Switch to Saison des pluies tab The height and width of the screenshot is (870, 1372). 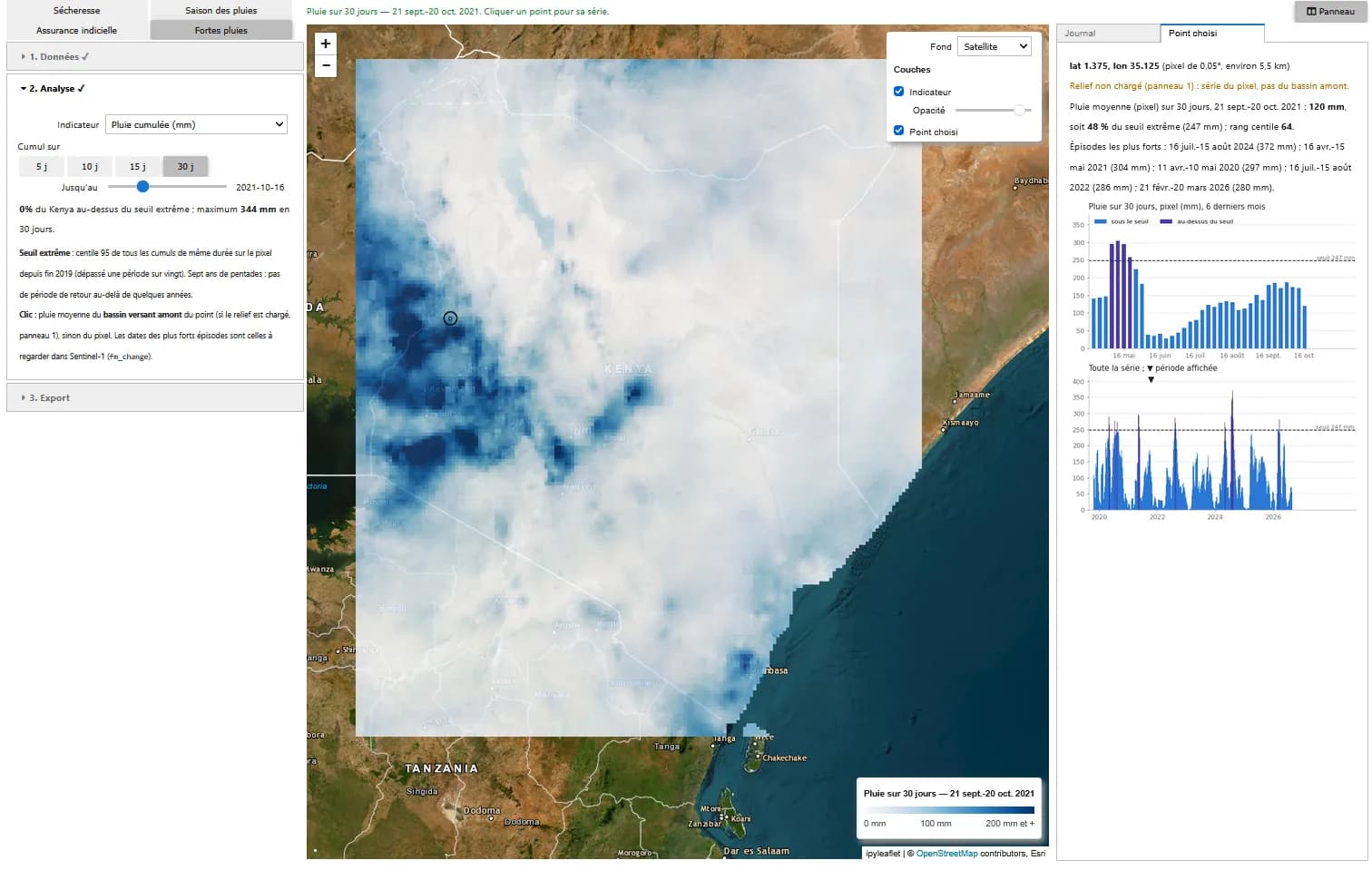coord(221,10)
